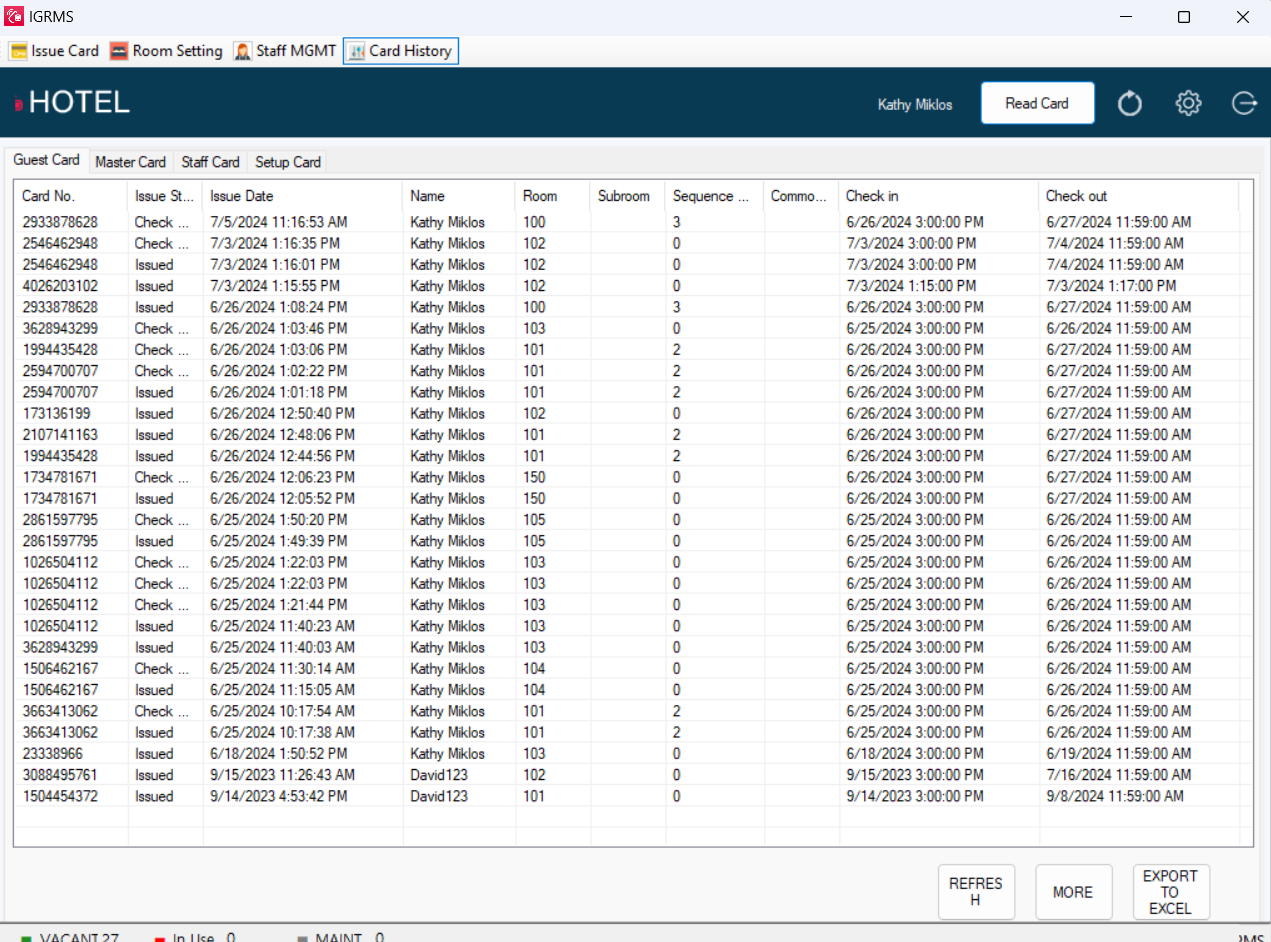Switch to the Master Card tab
This screenshot has height=942, width=1271.
[130, 162]
